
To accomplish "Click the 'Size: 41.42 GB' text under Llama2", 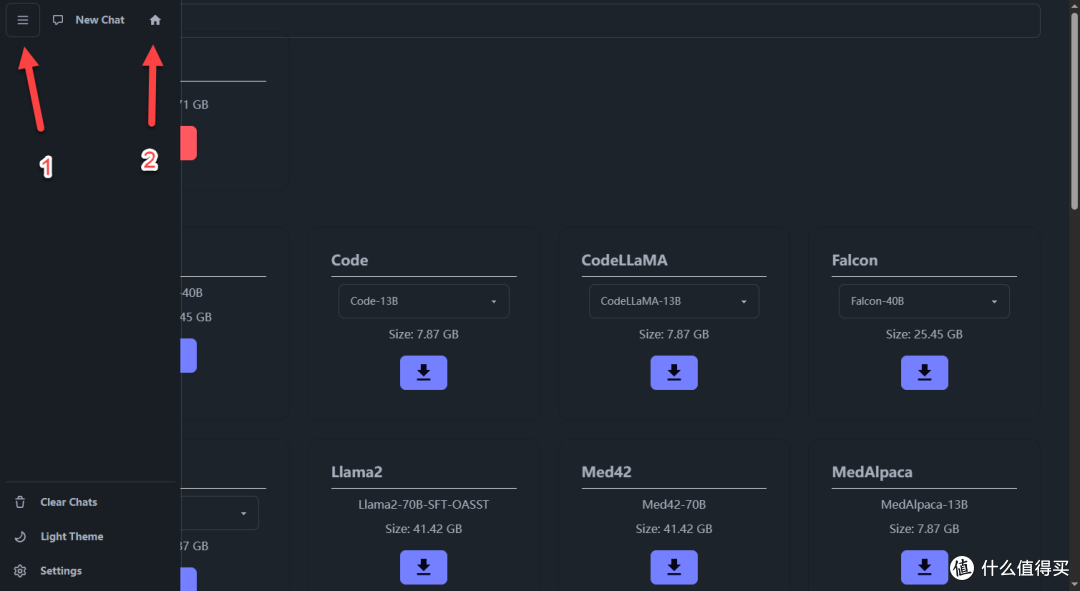I will (424, 529).
